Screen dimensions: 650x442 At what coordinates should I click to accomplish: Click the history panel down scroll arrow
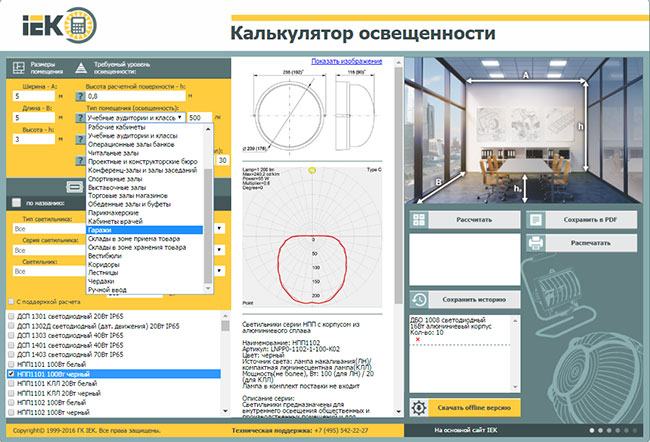[x=515, y=387]
